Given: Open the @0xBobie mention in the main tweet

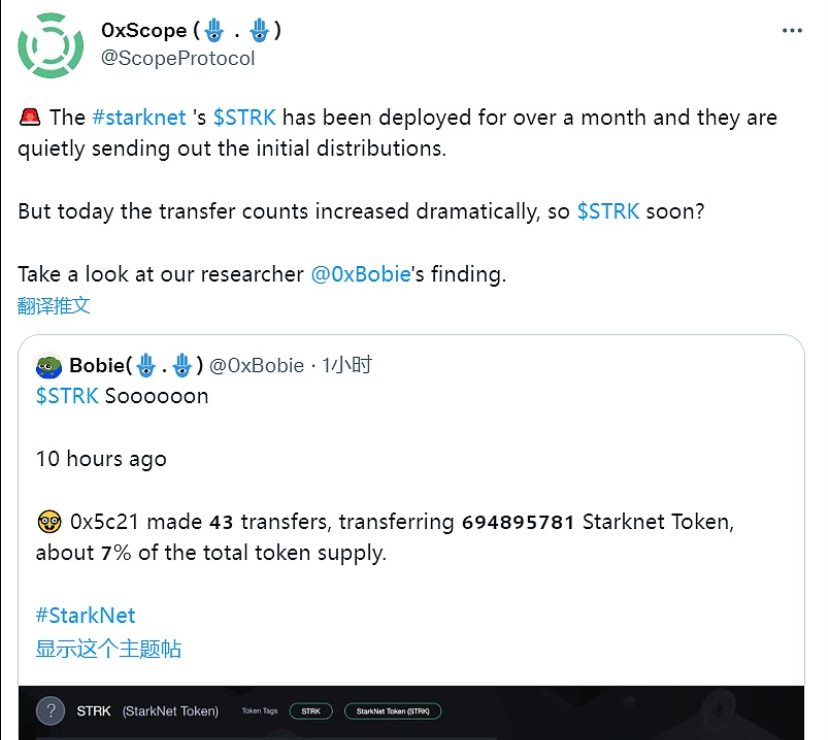Looking at the screenshot, I should (x=361, y=275).
